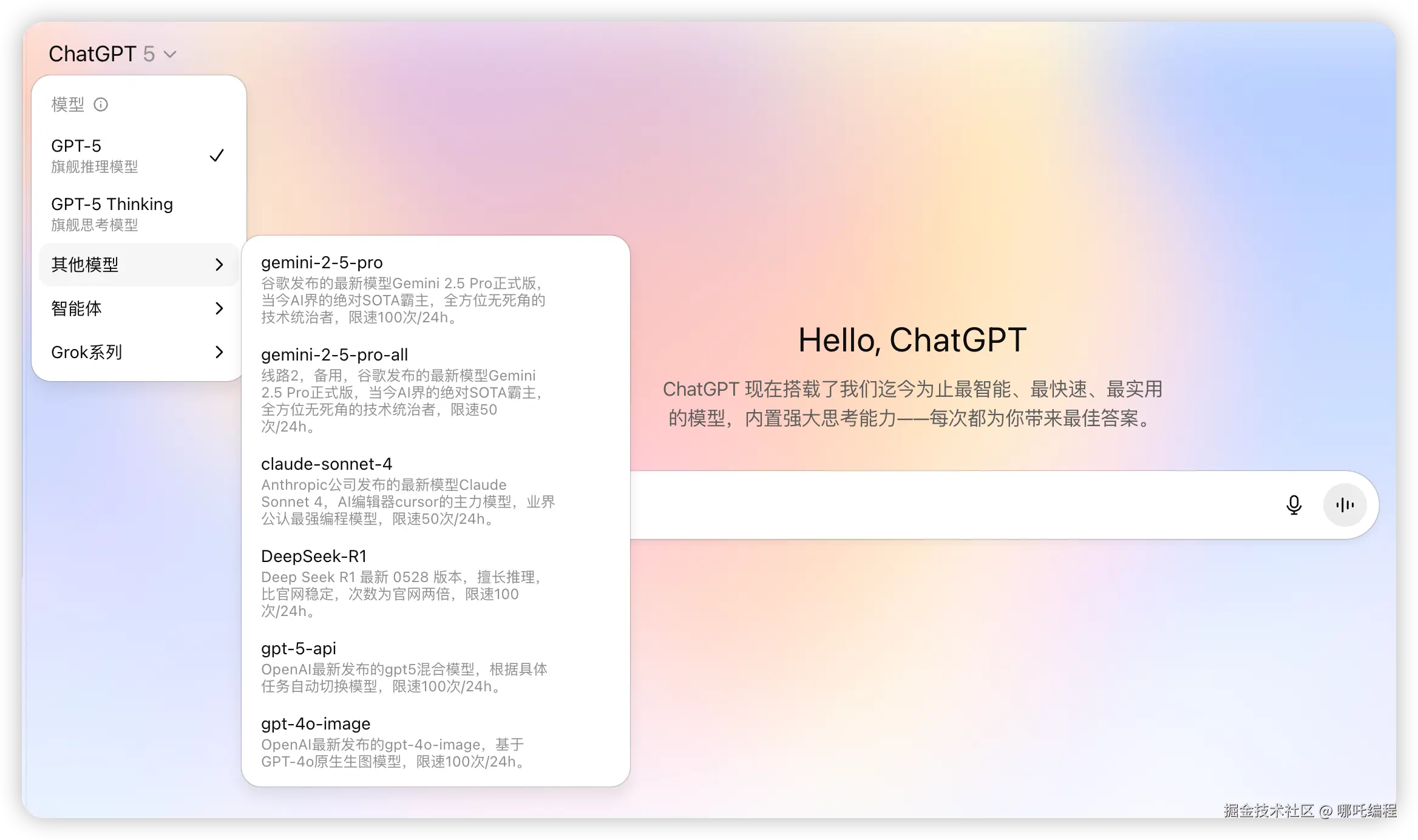Click the Hello, ChatGPT heading
This screenshot has height=840, width=1418.
coord(912,340)
